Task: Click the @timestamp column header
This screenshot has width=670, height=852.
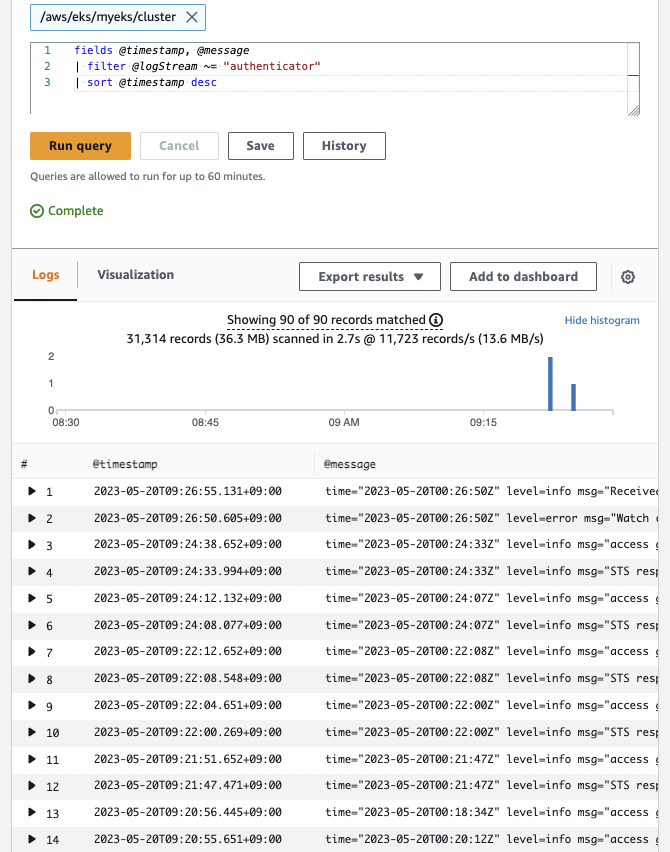Action: pos(125,464)
